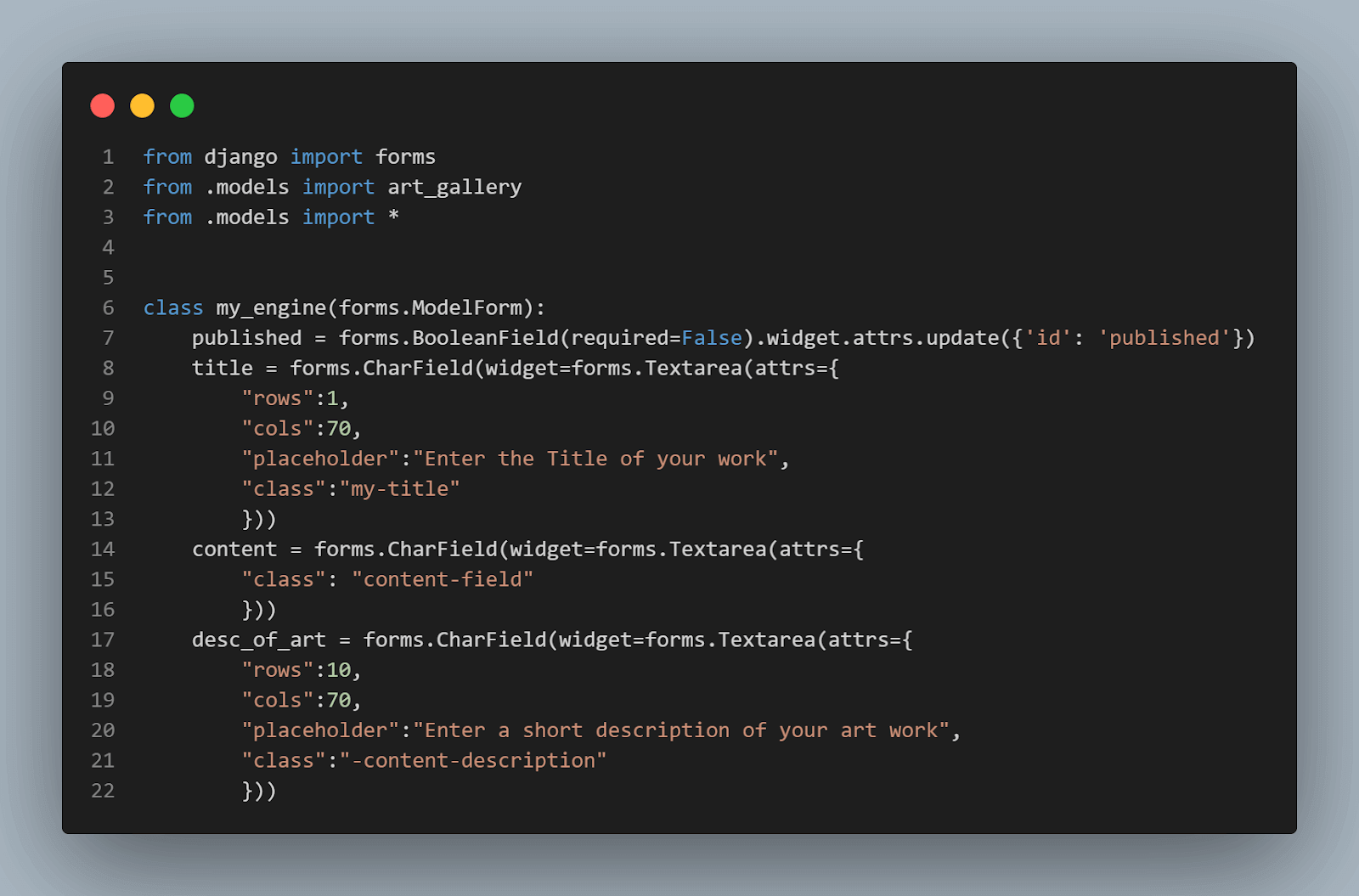Click the asterisk wildcard import on line 3
This screenshot has width=1359, height=896.
pyautogui.click(x=393, y=217)
